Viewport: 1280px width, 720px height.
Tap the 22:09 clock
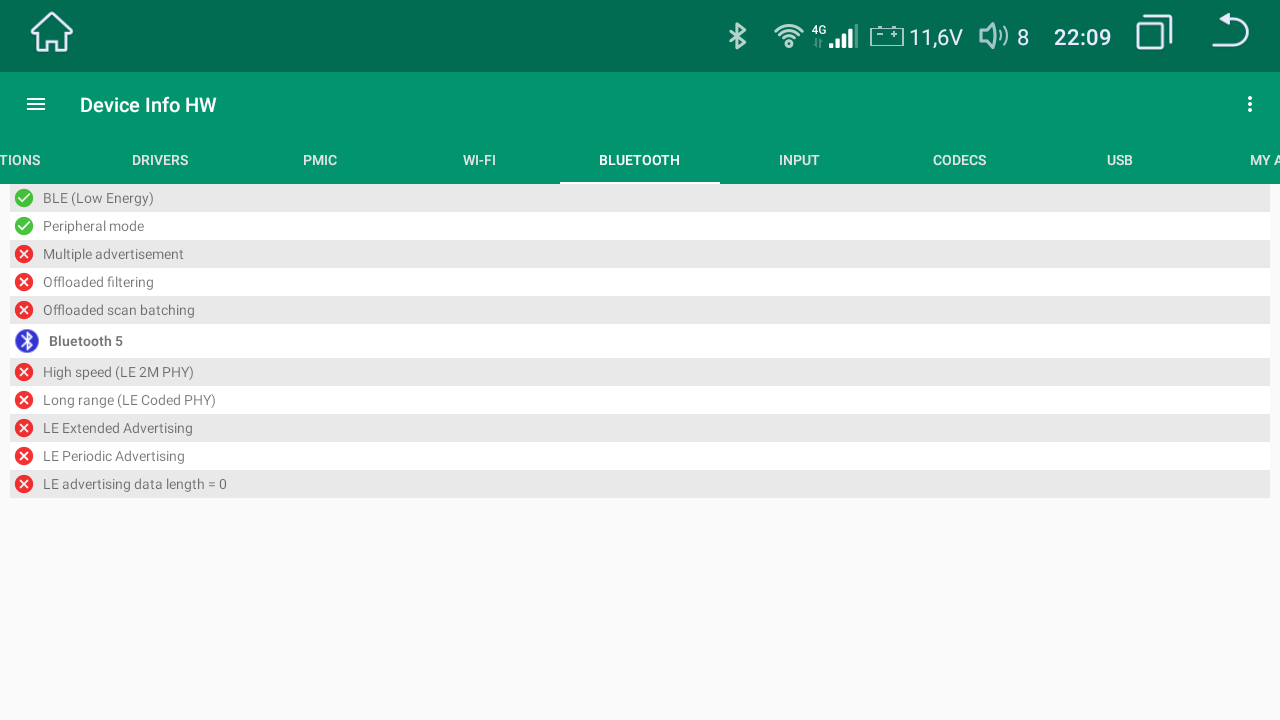pos(1082,38)
